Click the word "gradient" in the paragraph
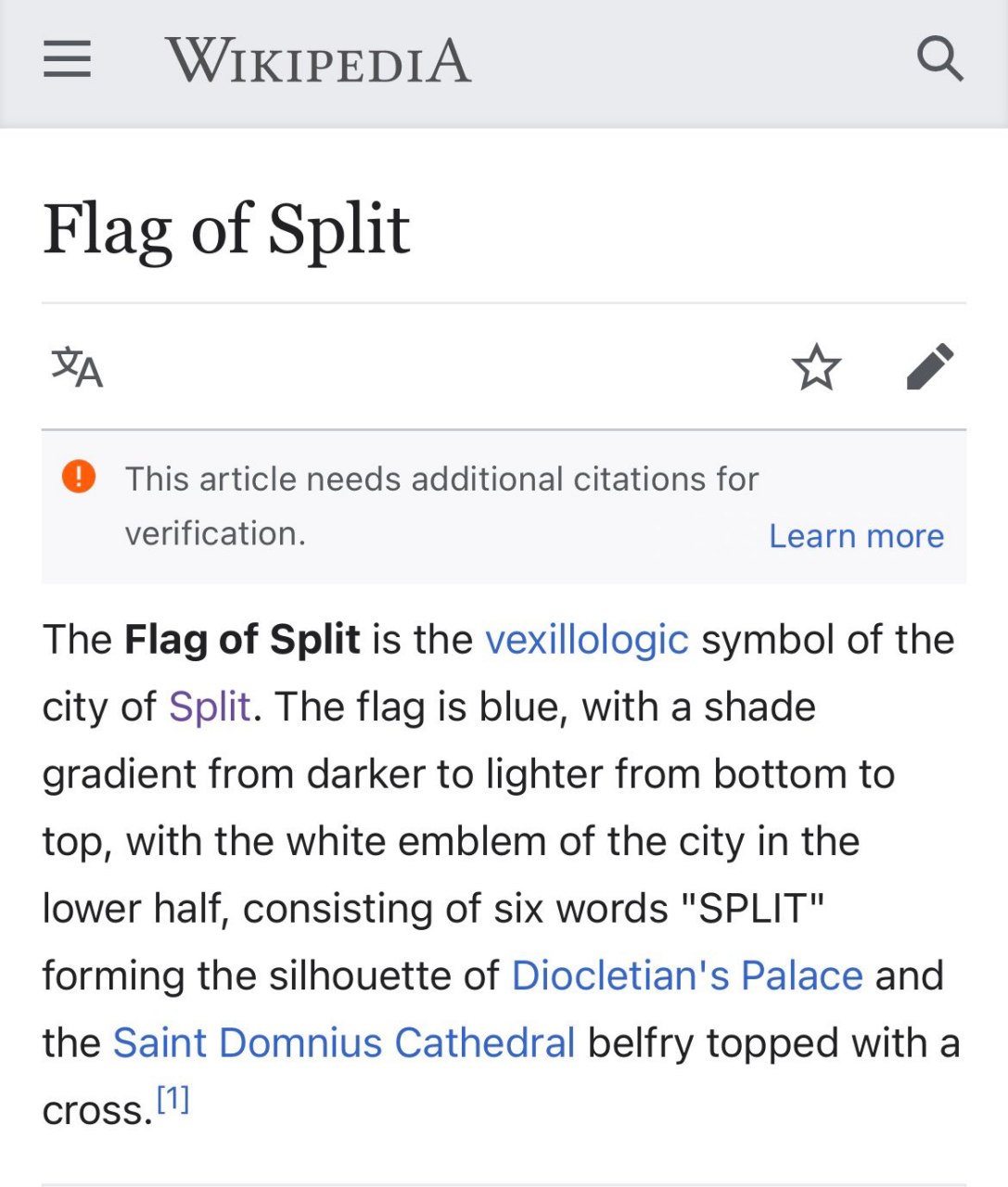The height and width of the screenshot is (1187, 1008). 119,774
